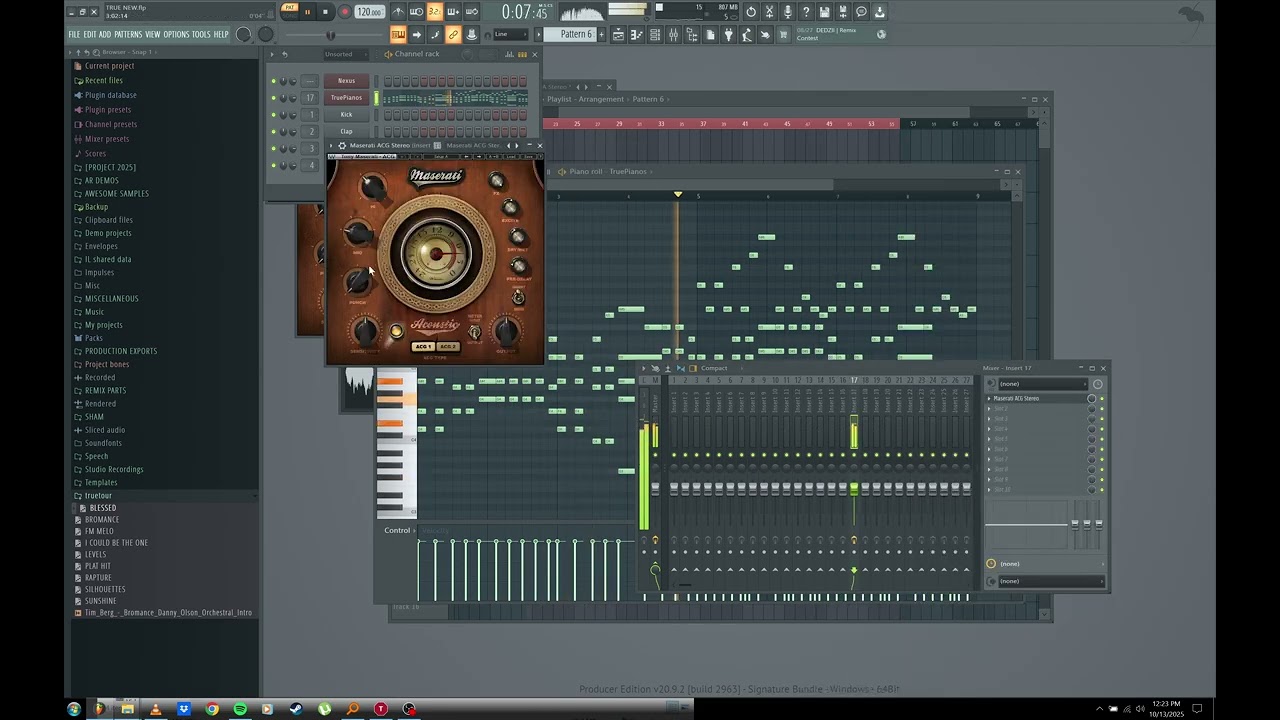Click the Nexus channel button
The image size is (1280, 720).
point(346,81)
